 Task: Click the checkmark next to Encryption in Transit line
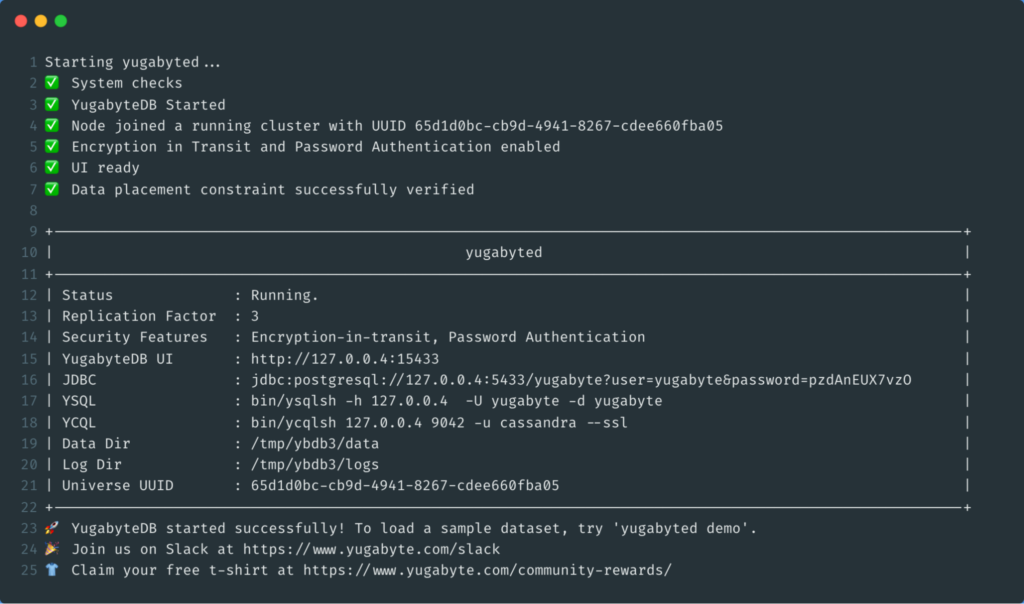point(52,146)
